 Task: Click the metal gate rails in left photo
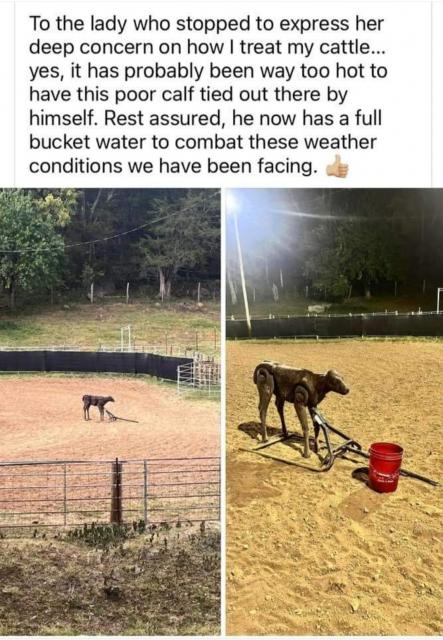coord(110,490)
